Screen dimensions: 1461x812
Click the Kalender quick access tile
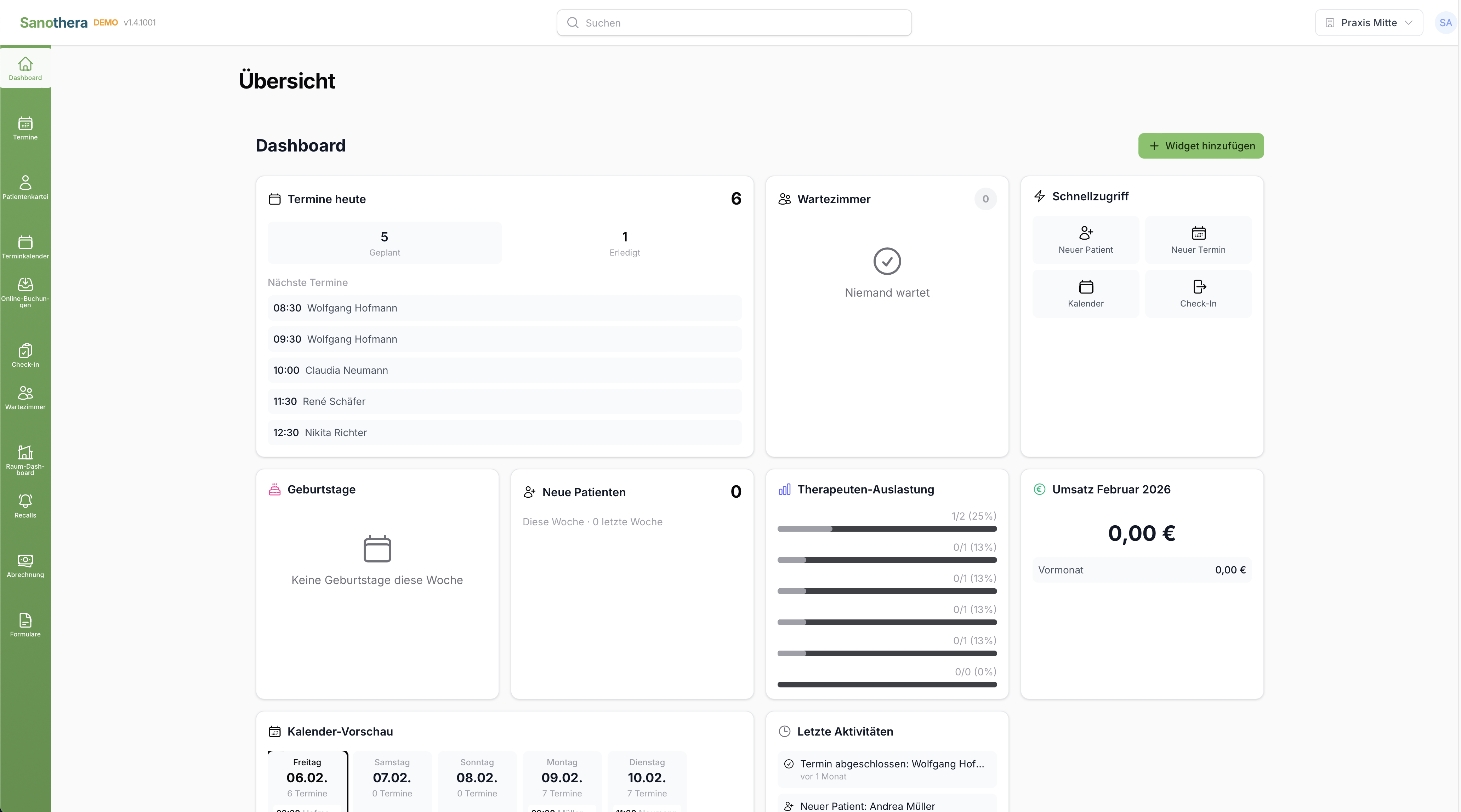click(x=1086, y=294)
